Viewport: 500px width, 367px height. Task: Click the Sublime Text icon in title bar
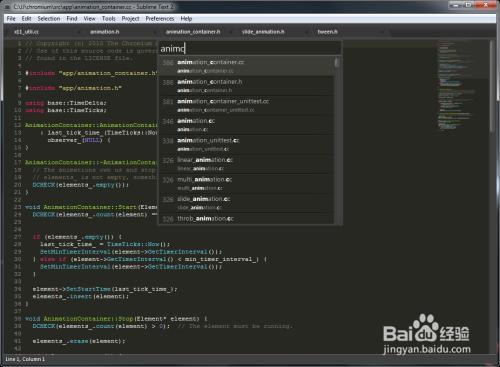[8, 7]
